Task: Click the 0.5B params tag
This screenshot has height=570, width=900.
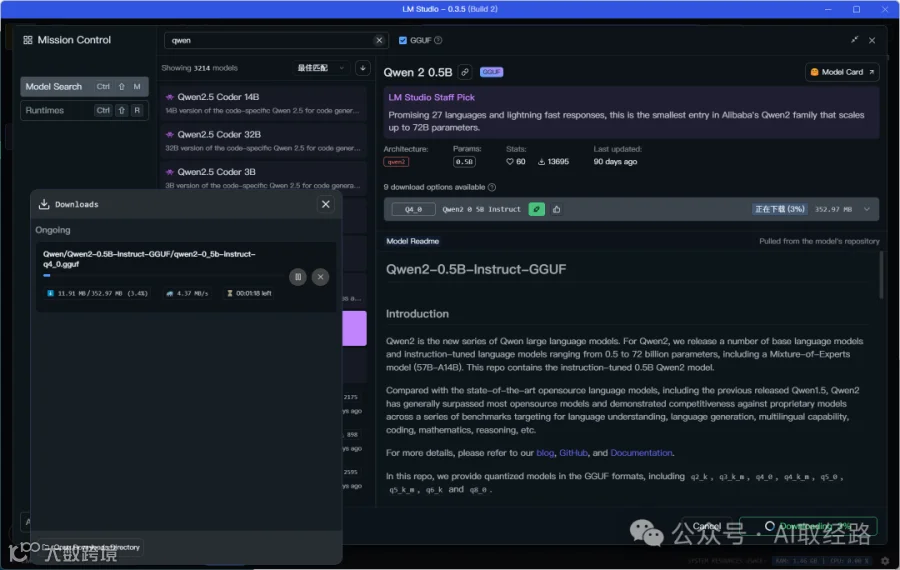Action: [464, 162]
